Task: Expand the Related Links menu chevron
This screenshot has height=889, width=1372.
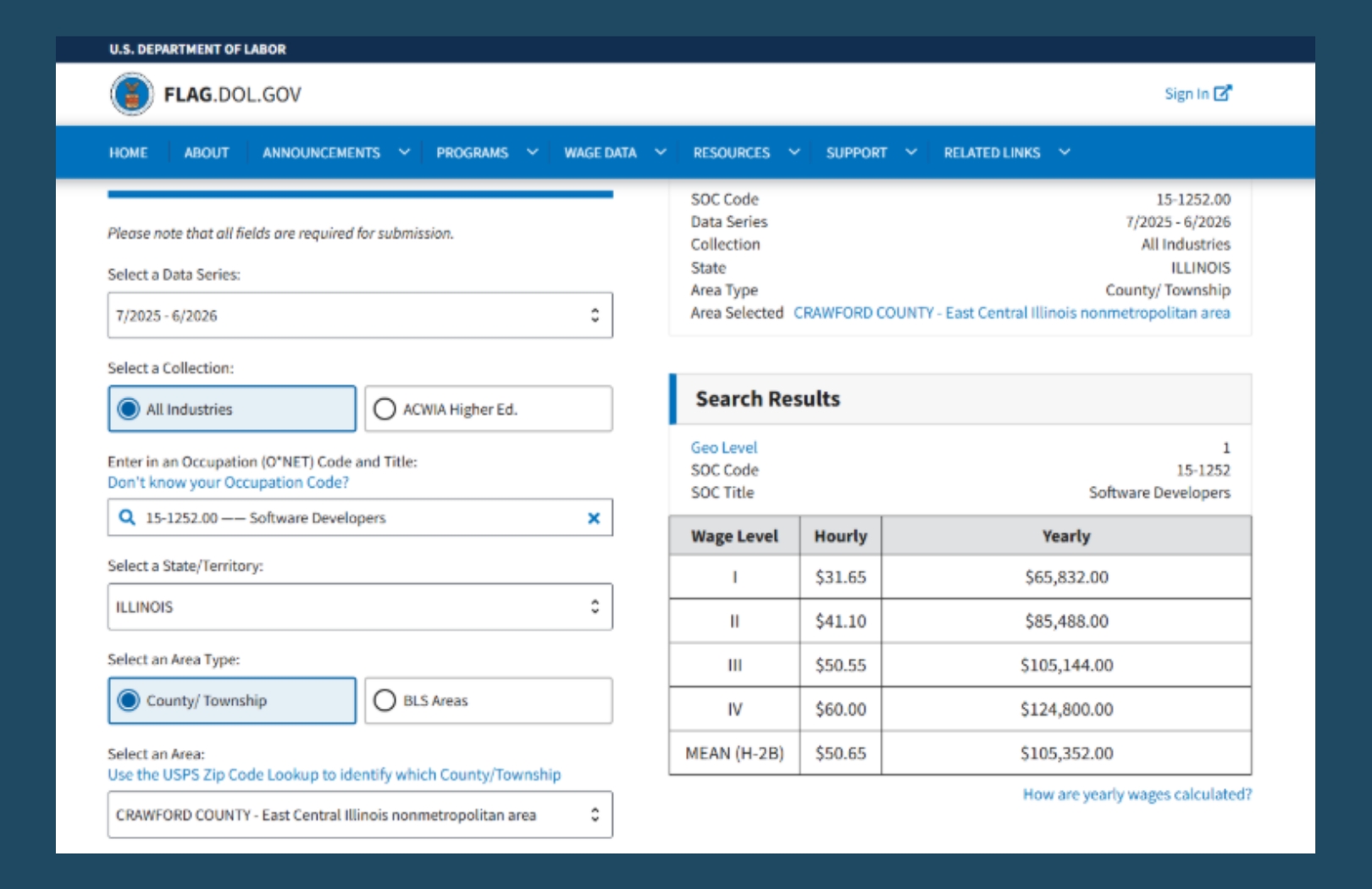Action: (1065, 152)
